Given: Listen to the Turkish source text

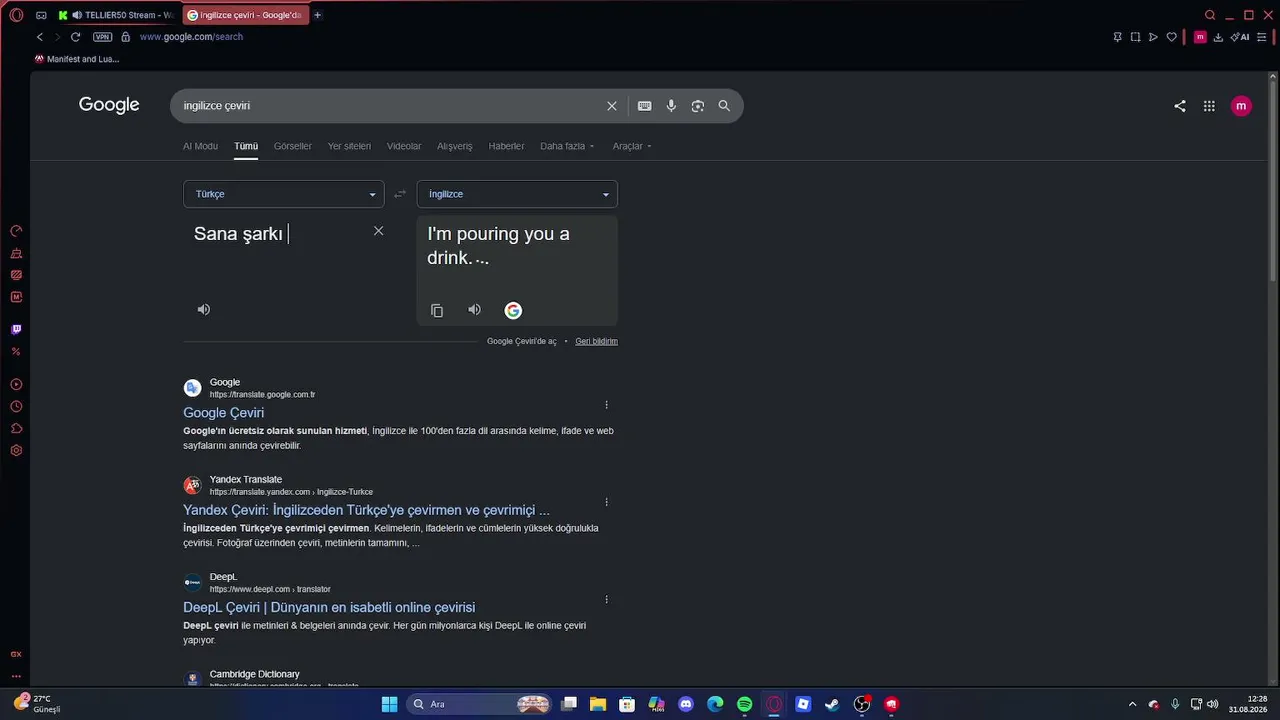Looking at the screenshot, I should pos(204,310).
